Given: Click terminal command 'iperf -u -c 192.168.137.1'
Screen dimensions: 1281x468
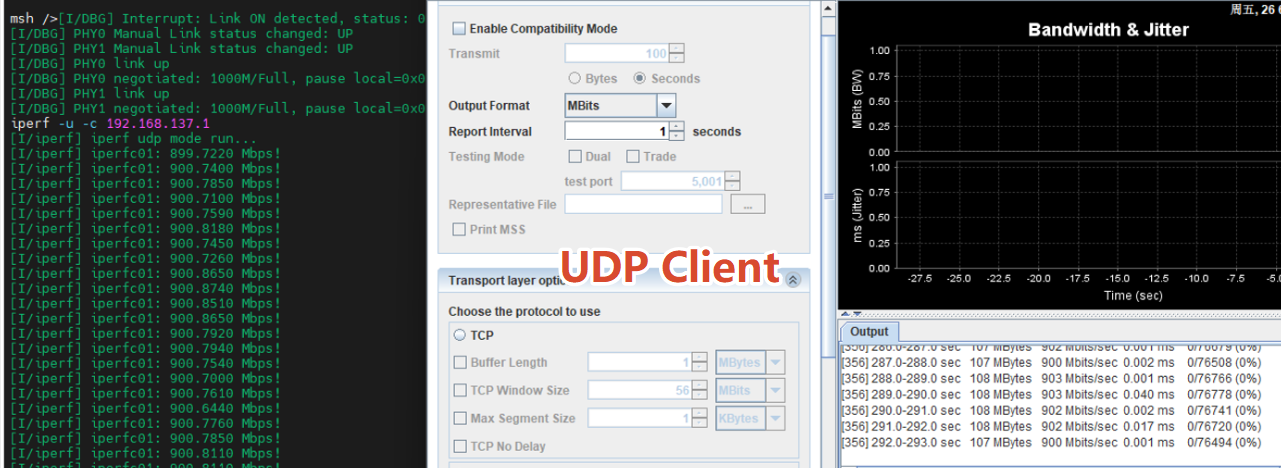Looking at the screenshot, I should [x=109, y=123].
